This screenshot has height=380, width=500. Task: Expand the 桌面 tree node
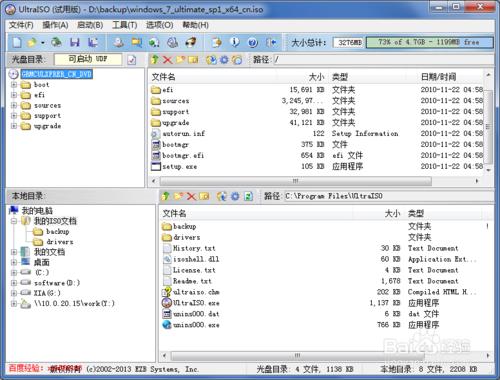pos(14,262)
